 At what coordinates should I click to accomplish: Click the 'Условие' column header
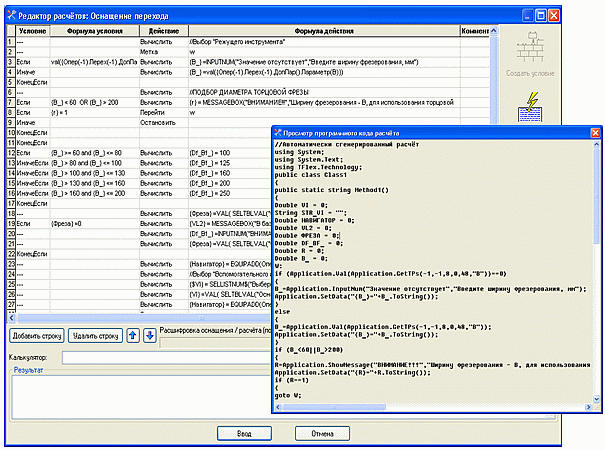point(32,31)
